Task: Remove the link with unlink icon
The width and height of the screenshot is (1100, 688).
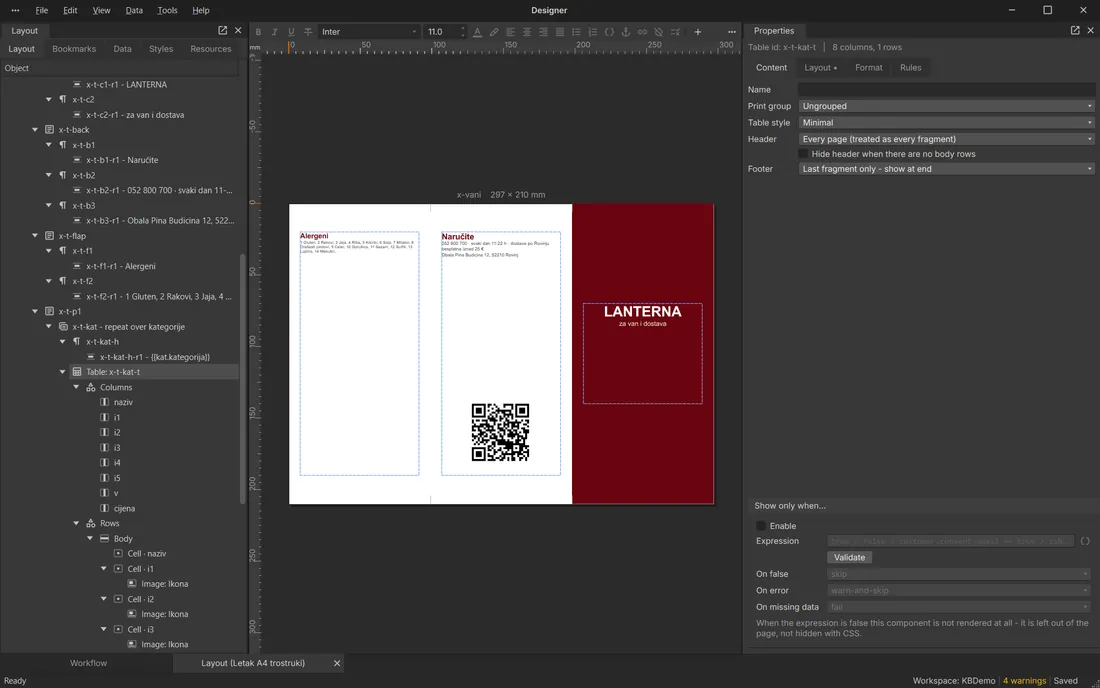Action: click(x=659, y=32)
